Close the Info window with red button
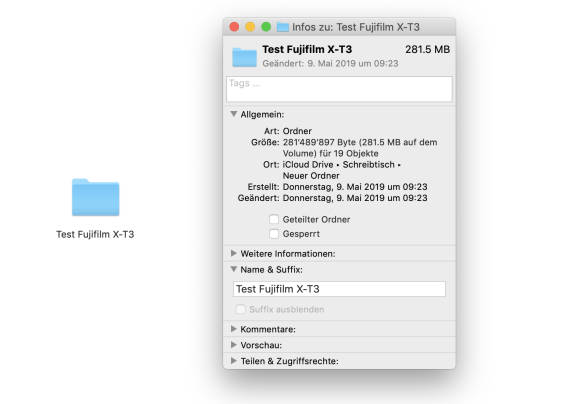580x404 pixels. [234, 27]
